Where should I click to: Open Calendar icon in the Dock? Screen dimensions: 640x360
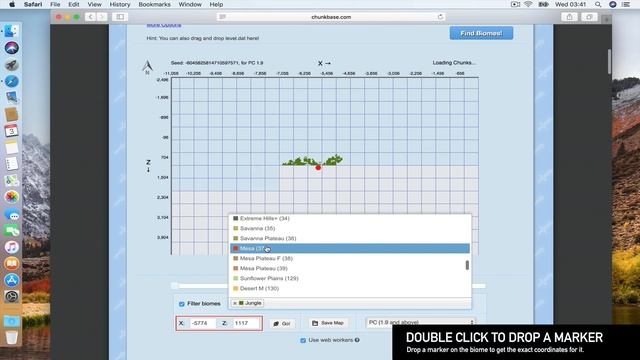[x=11, y=131]
